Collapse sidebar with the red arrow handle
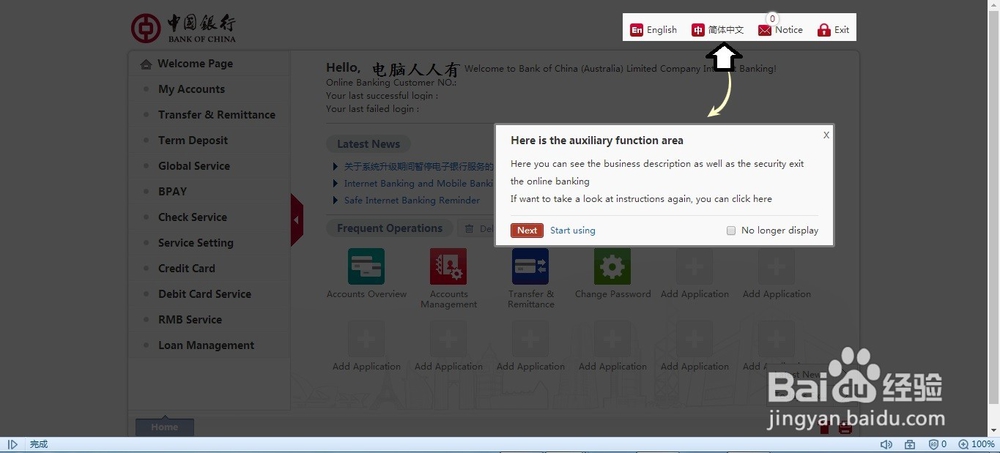 [297, 219]
